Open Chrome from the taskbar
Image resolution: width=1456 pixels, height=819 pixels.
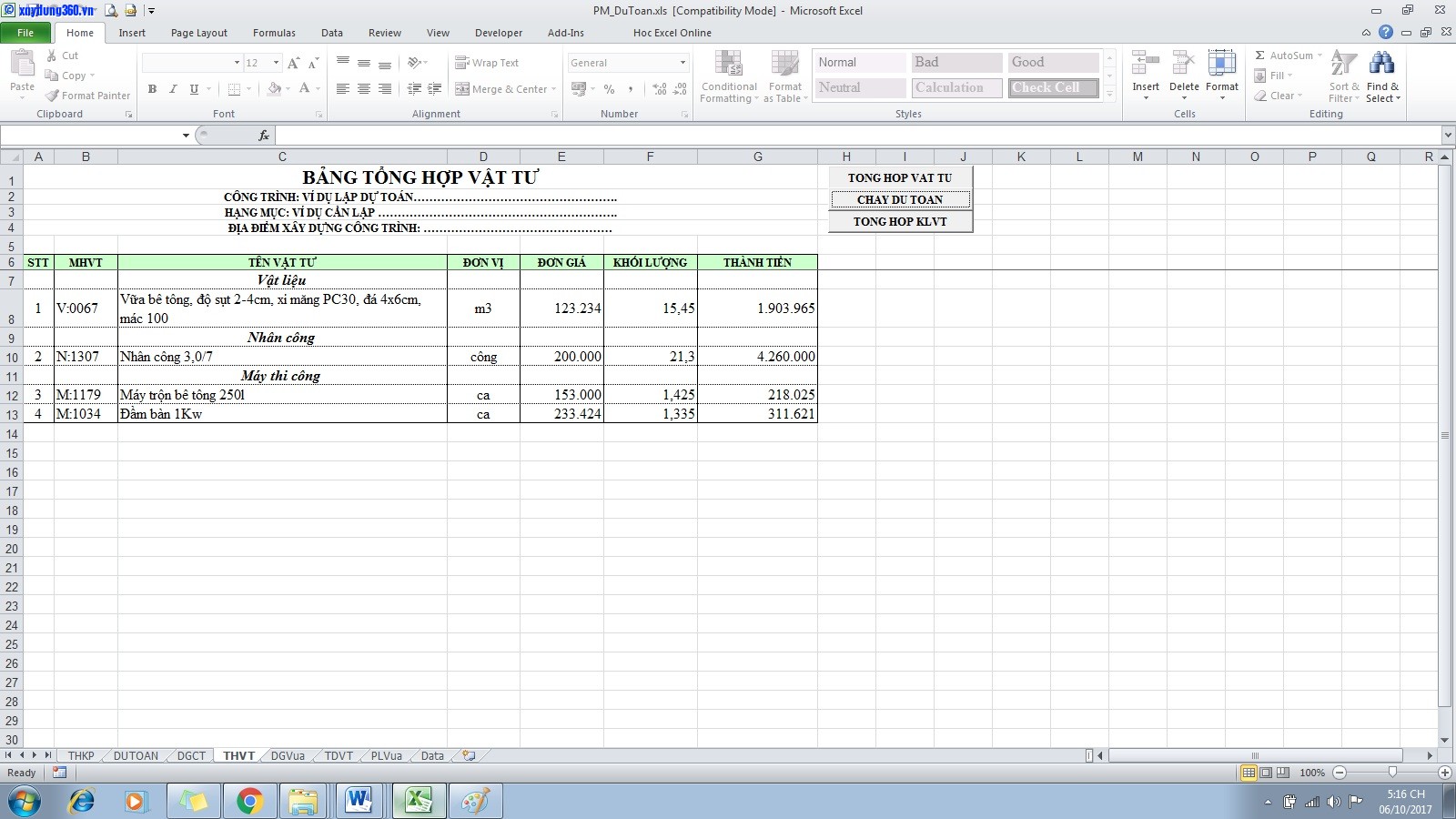point(249,801)
